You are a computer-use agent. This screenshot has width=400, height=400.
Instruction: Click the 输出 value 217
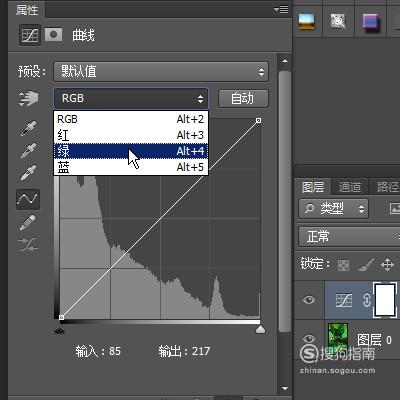pyautogui.click(x=201, y=351)
